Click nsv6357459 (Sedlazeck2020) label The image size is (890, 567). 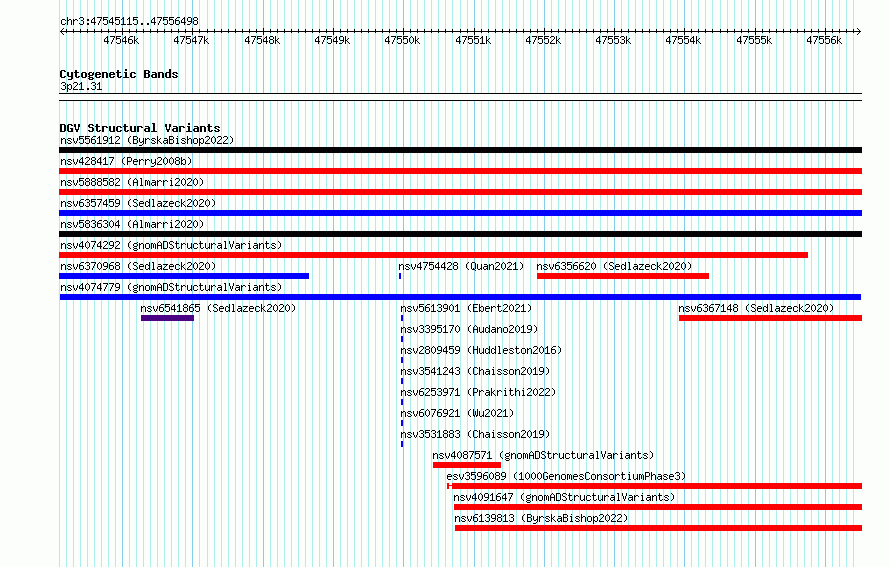[138, 203]
